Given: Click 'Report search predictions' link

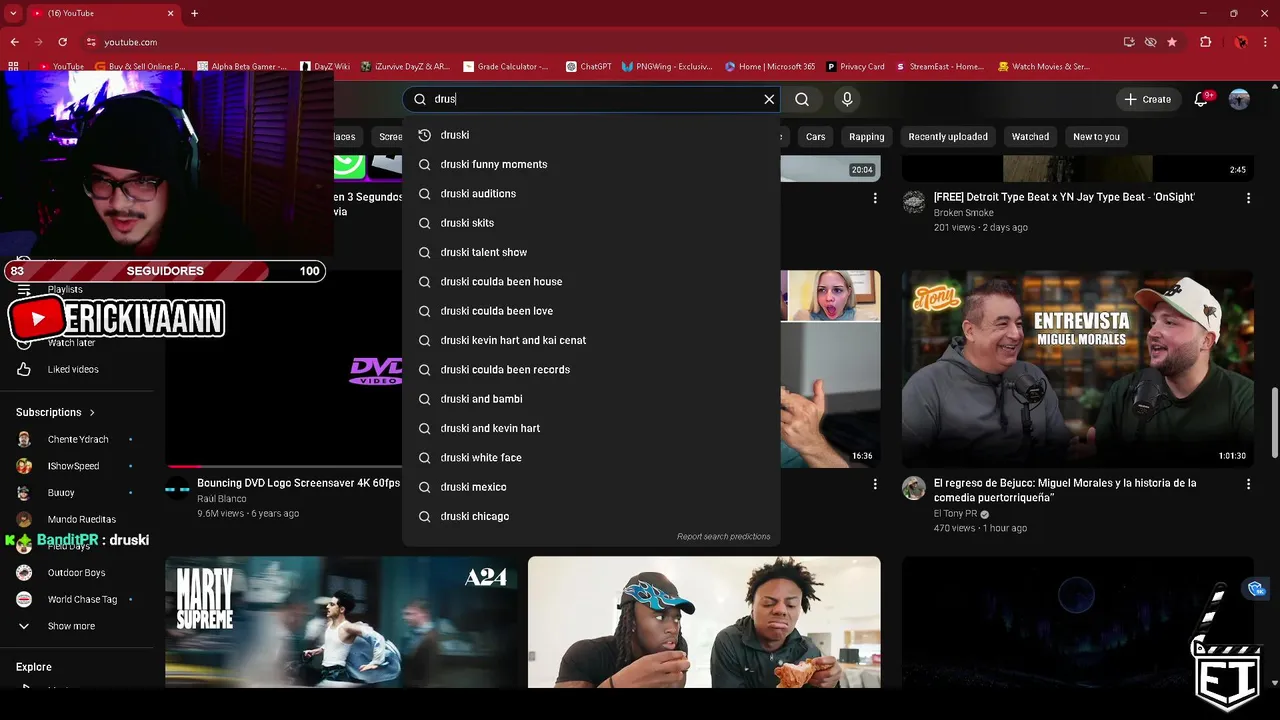Looking at the screenshot, I should point(723,537).
